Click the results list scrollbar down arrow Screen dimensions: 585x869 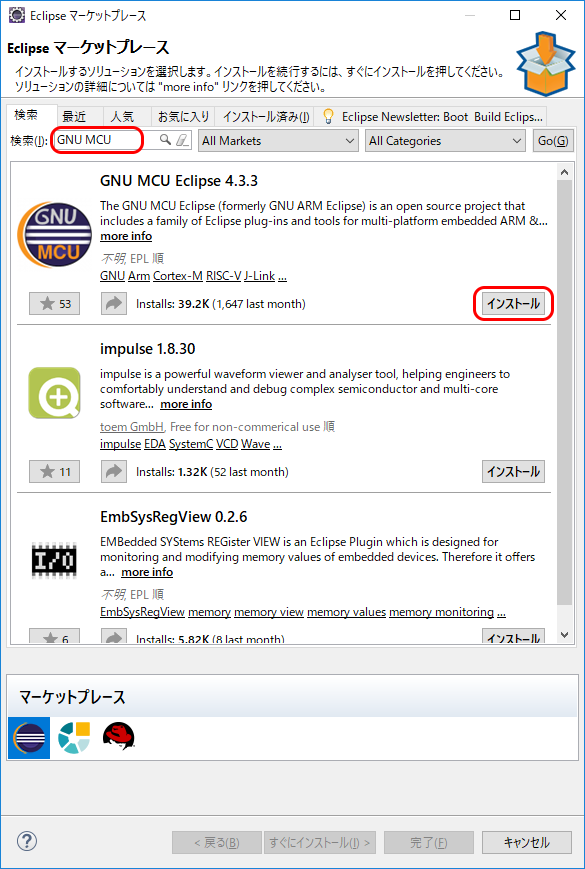click(564, 635)
